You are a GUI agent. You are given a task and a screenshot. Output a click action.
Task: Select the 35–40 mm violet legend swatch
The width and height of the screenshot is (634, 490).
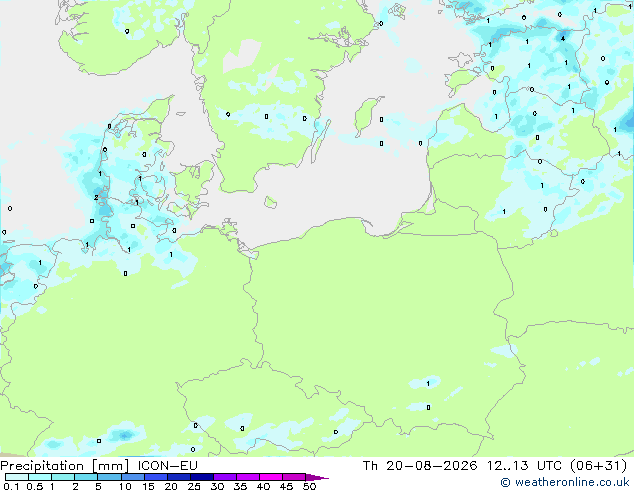[247, 477]
